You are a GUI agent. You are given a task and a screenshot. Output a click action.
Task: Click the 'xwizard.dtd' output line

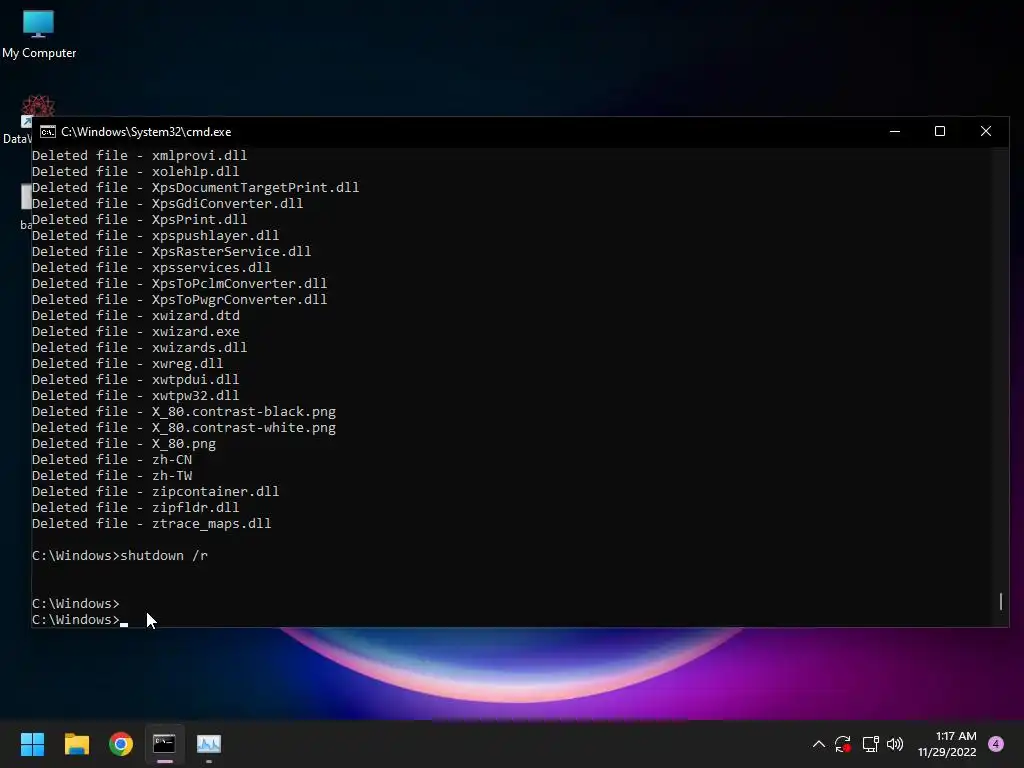[136, 315]
